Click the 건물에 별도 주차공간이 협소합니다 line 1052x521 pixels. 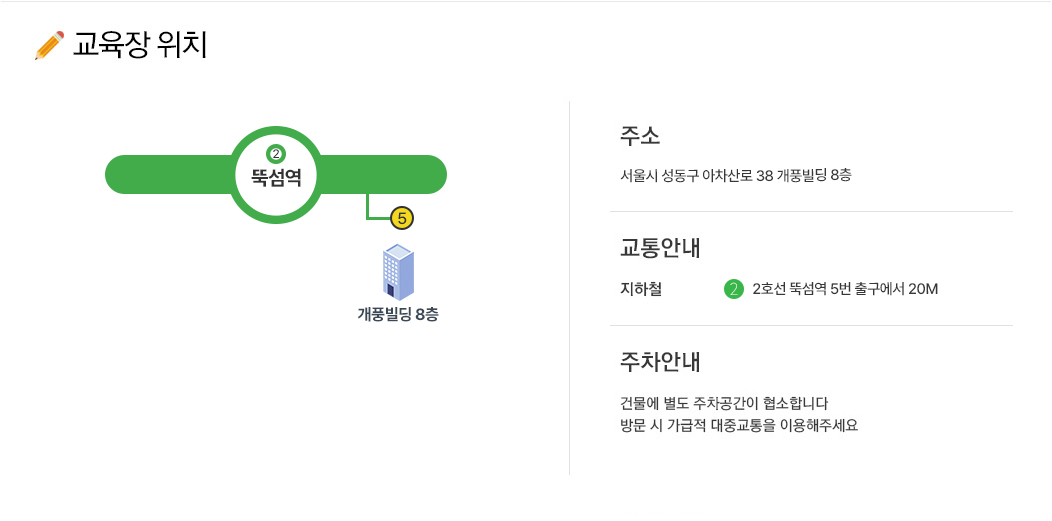[x=725, y=404]
